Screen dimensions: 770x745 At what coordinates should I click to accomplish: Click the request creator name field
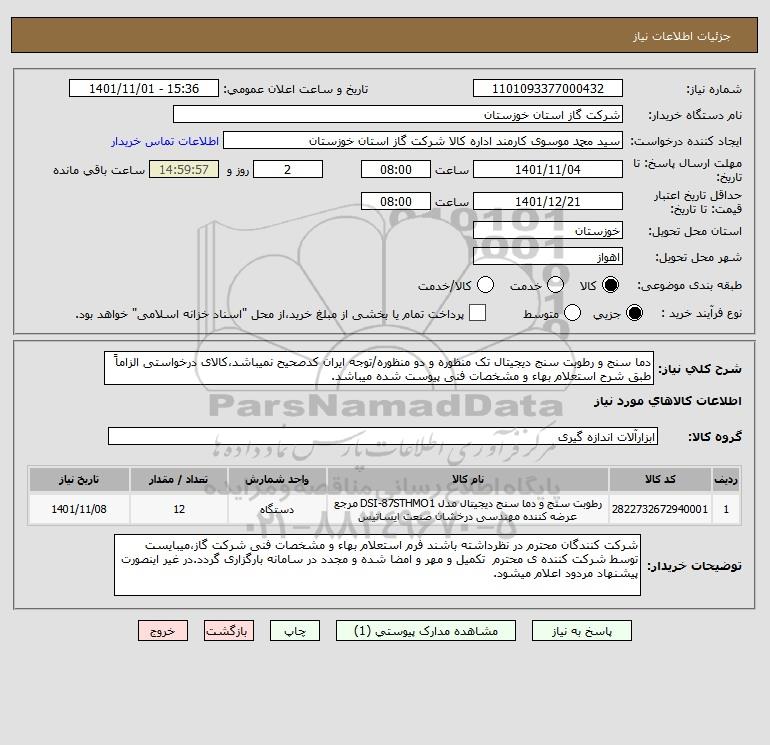423,141
